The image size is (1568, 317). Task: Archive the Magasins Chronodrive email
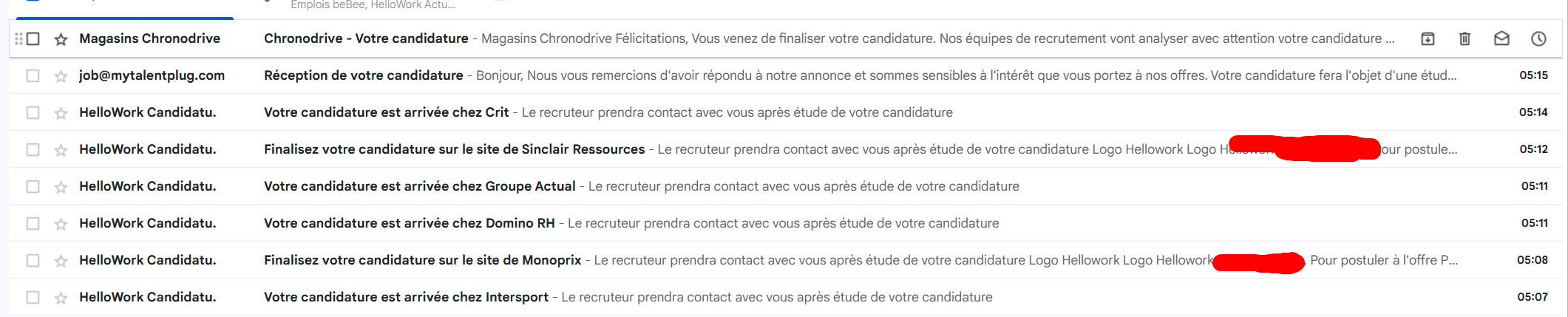coord(1428,38)
